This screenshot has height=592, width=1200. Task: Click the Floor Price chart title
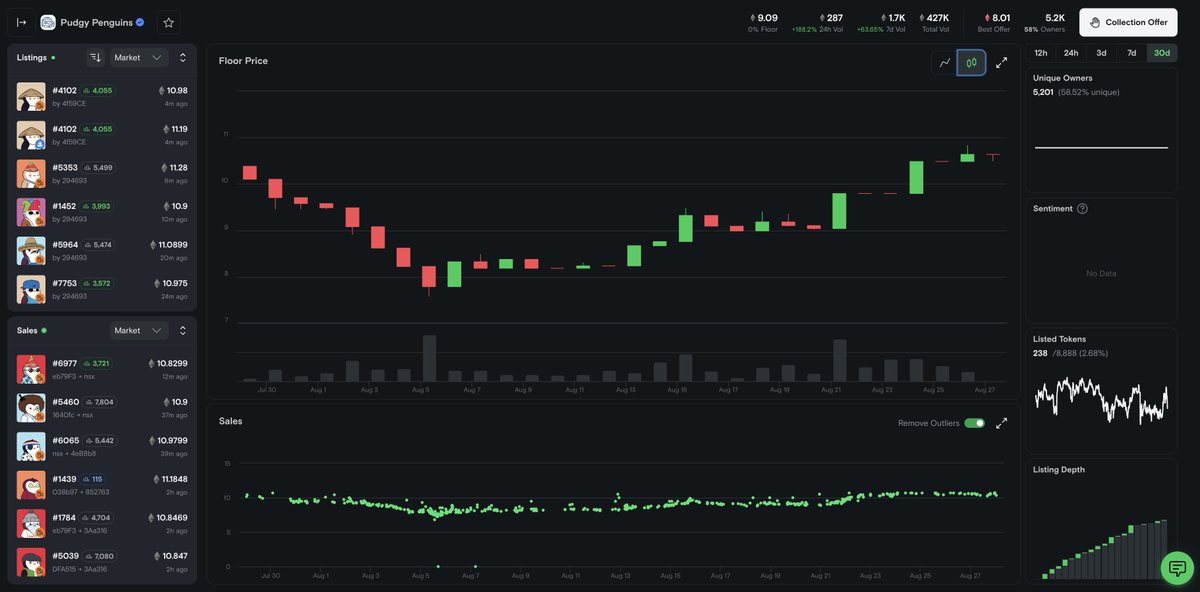coord(243,61)
